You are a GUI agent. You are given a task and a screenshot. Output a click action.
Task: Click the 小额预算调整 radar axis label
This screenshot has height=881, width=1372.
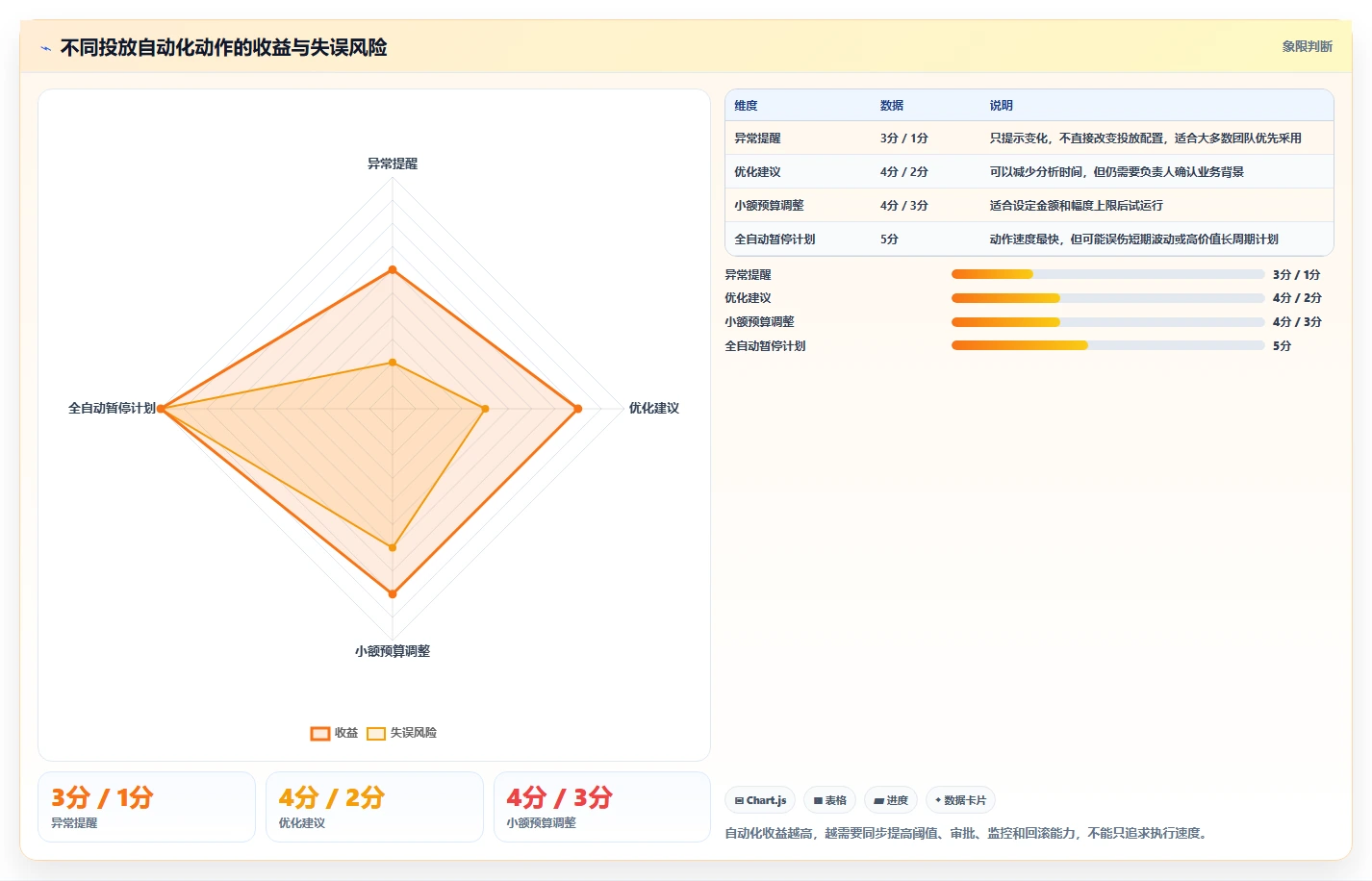click(x=393, y=651)
